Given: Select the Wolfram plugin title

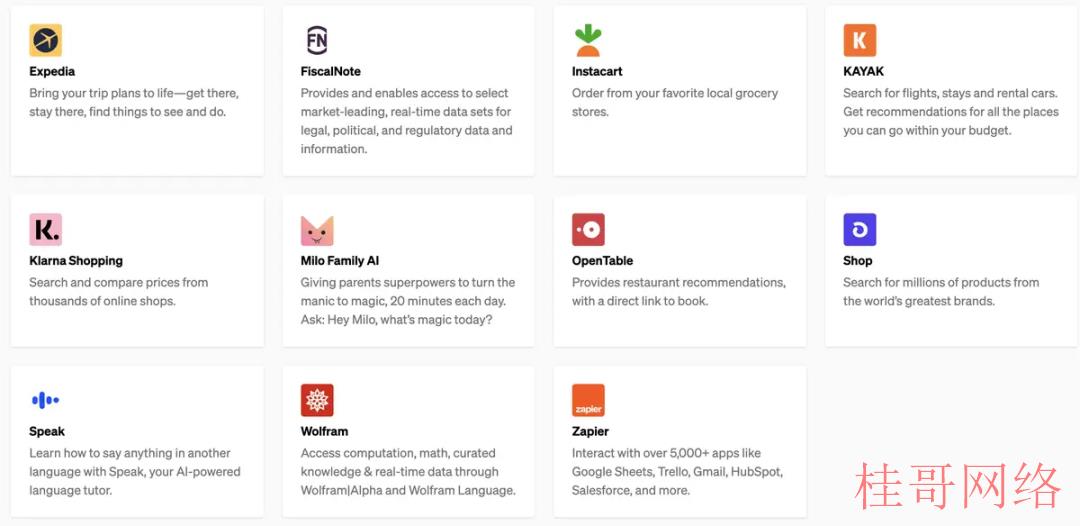Looking at the screenshot, I should click(x=324, y=432).
